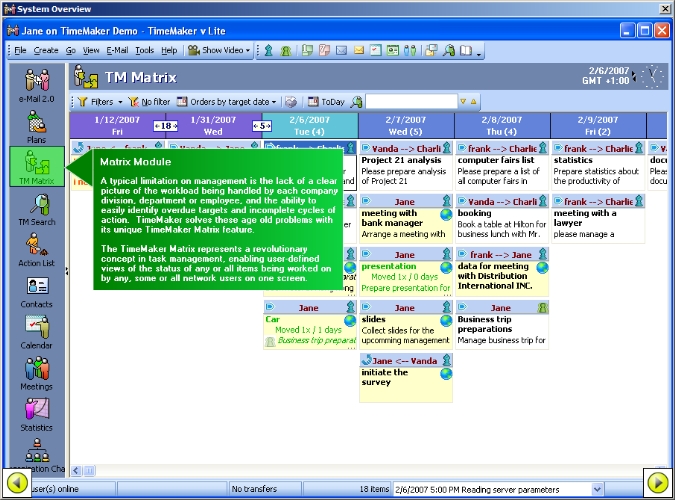Open the Action List module
675x500 pixels.
[x=37, y=250]
